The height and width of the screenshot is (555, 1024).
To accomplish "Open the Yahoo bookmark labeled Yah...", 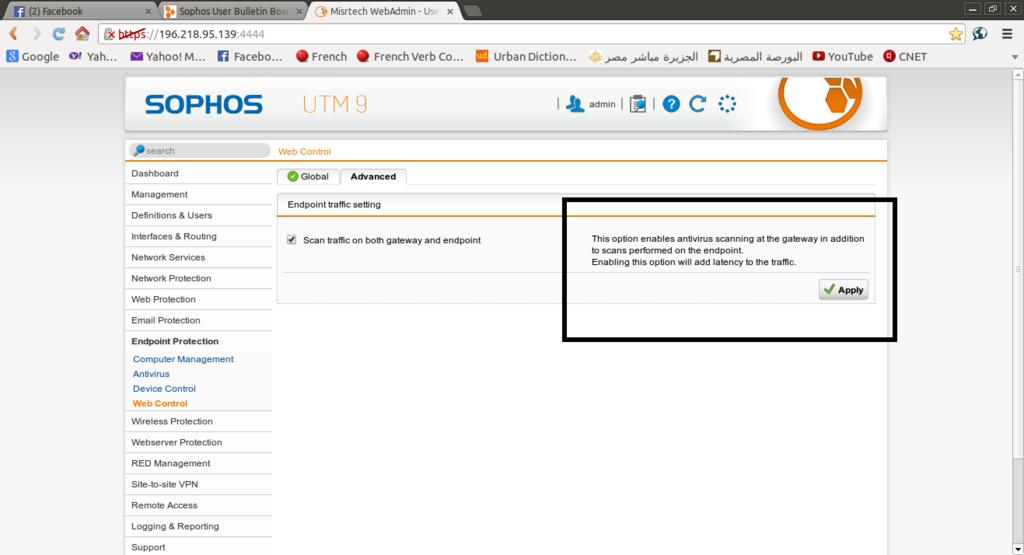I will [x=93, y=57].
